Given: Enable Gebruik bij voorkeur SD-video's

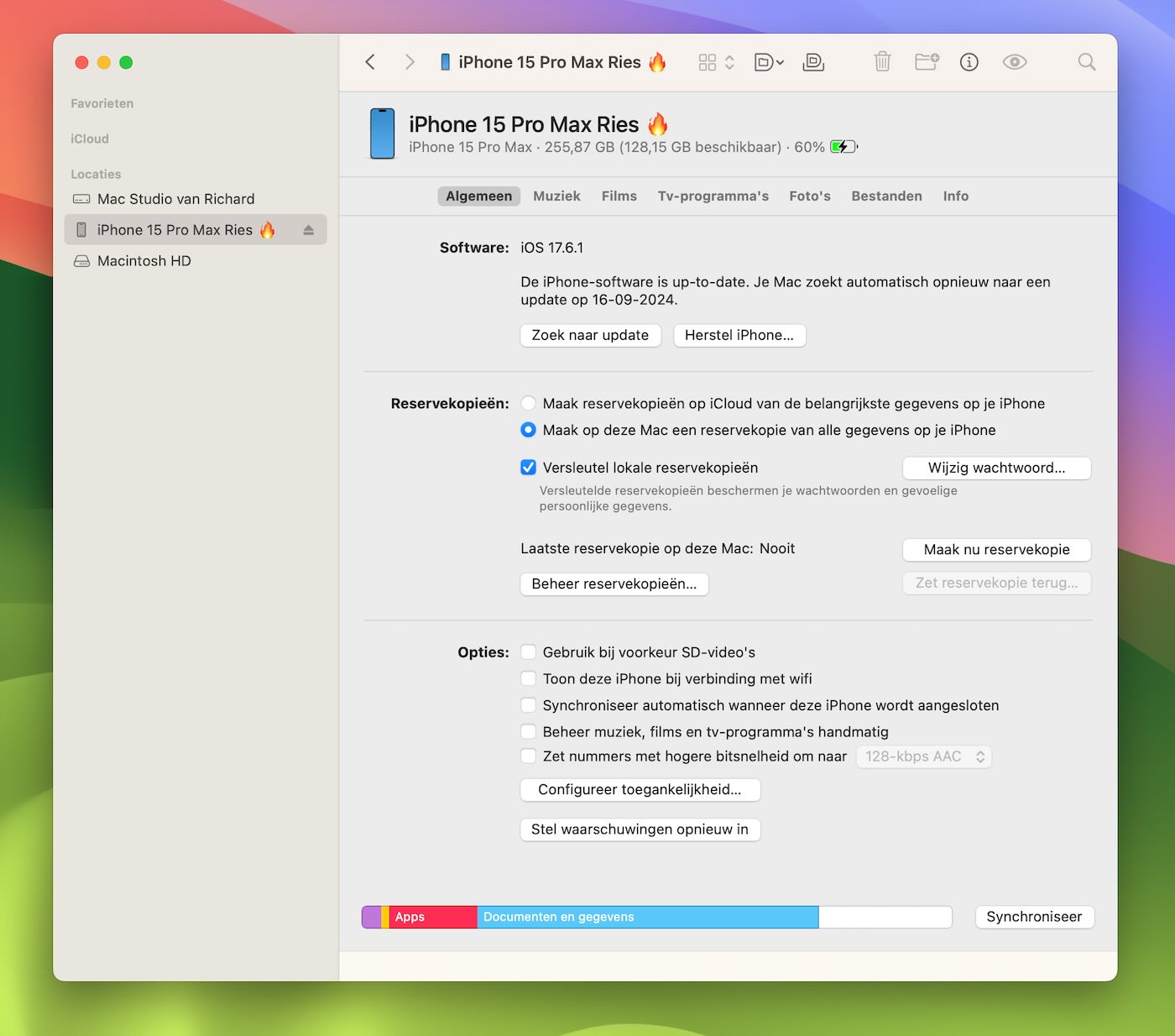Looking at the screenshot, I should pos(529,652).
